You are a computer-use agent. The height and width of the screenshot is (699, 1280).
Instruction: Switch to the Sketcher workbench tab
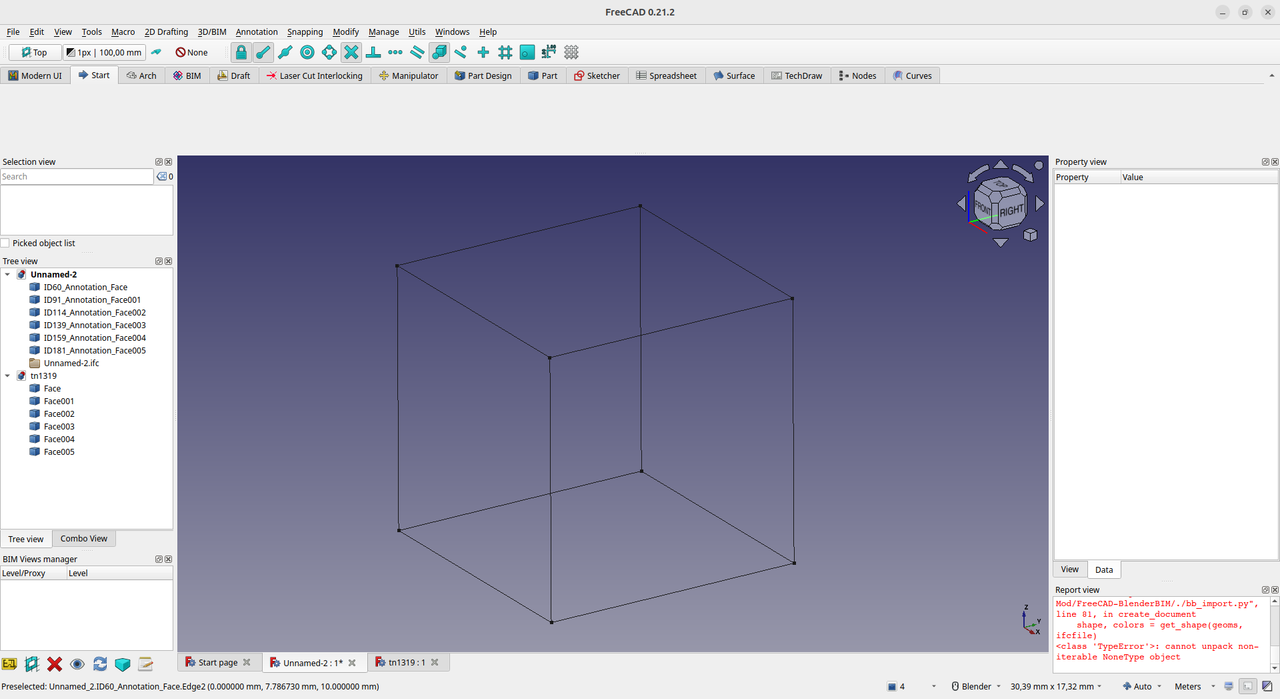(x=596, y=75)
